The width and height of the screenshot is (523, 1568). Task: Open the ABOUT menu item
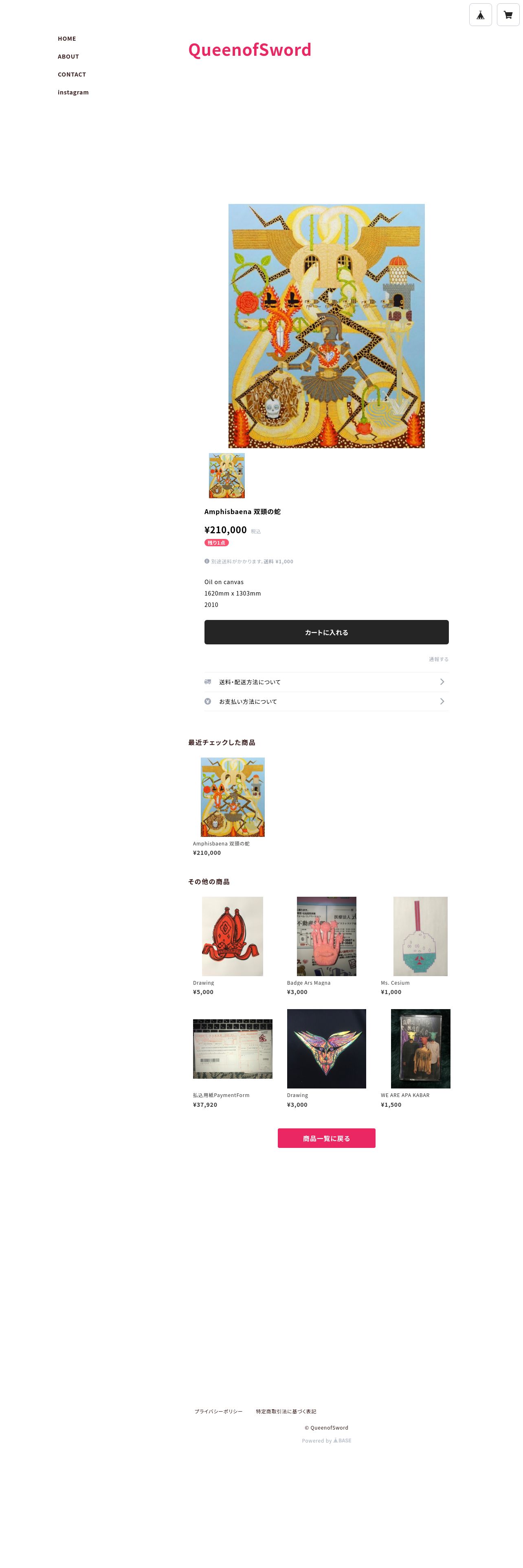pos(68,57)
